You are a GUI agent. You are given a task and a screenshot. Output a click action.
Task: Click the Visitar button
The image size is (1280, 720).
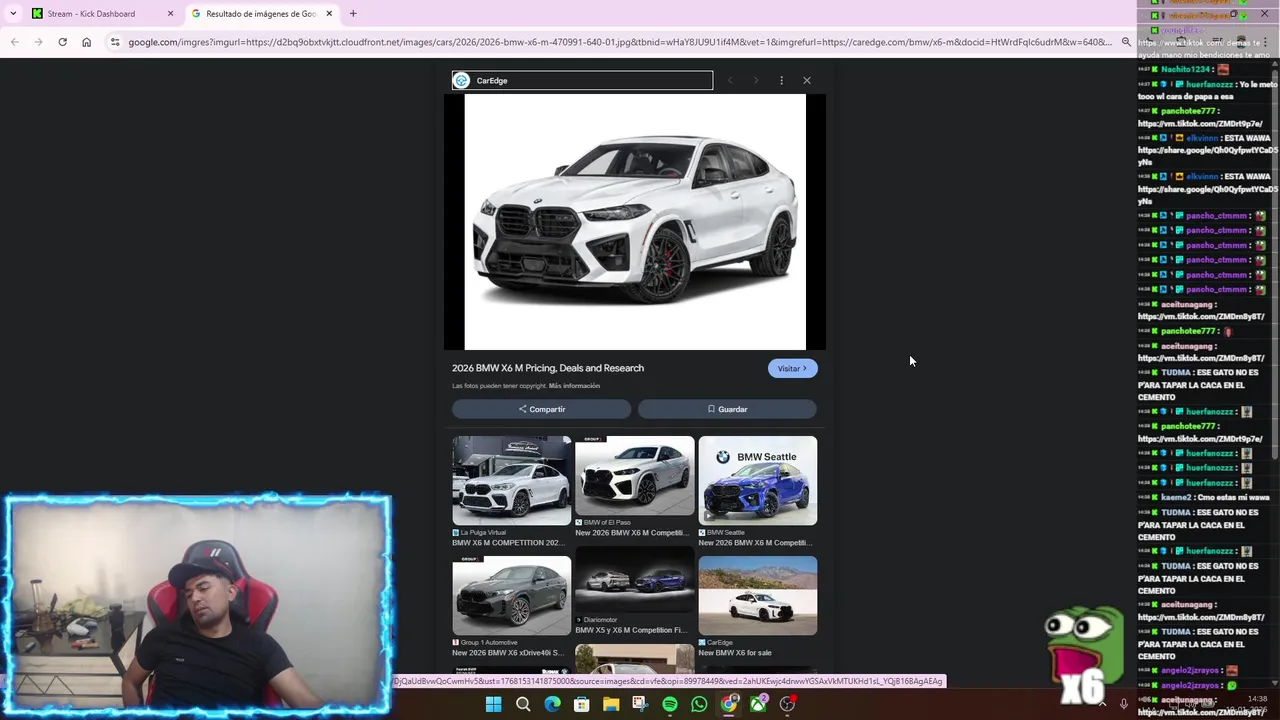tap(792, 369)
